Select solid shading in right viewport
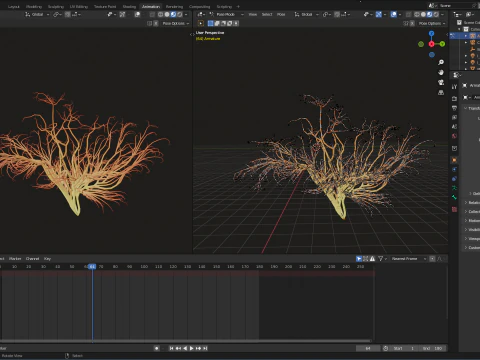Image resolution: width=480 pixels, height=360 pixels. pos(423,14)
